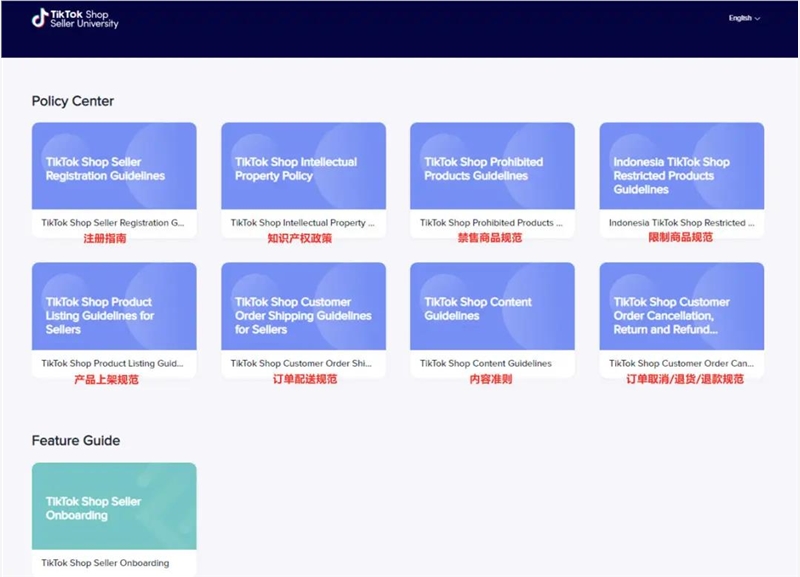800x577 pixels.
Task: Open Order Cancellation, Return and Refund thumbnail
Action: (x=681, y=306)
